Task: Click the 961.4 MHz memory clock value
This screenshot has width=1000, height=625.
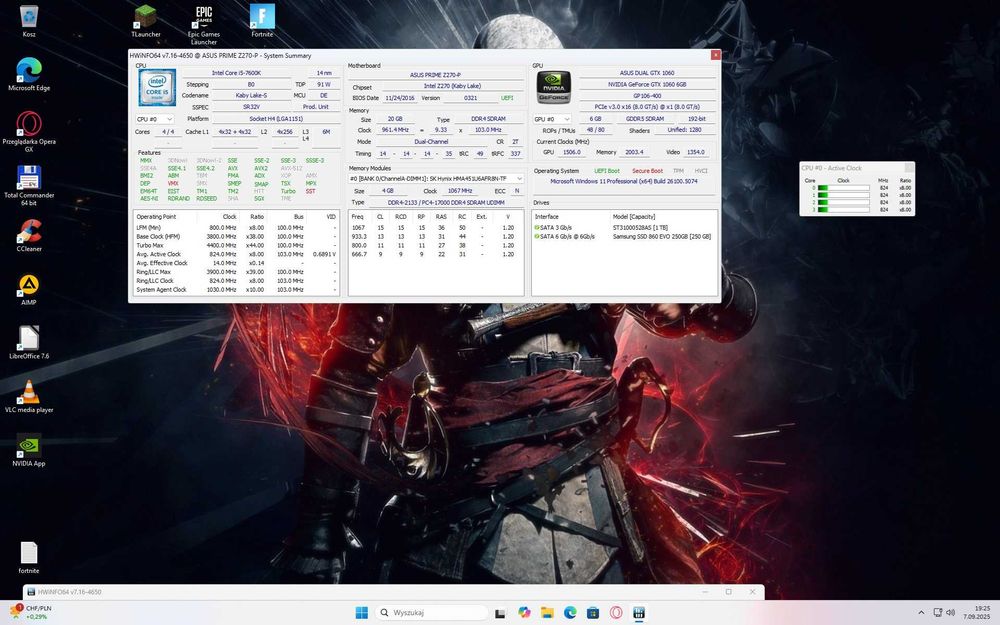Action: 395,130
